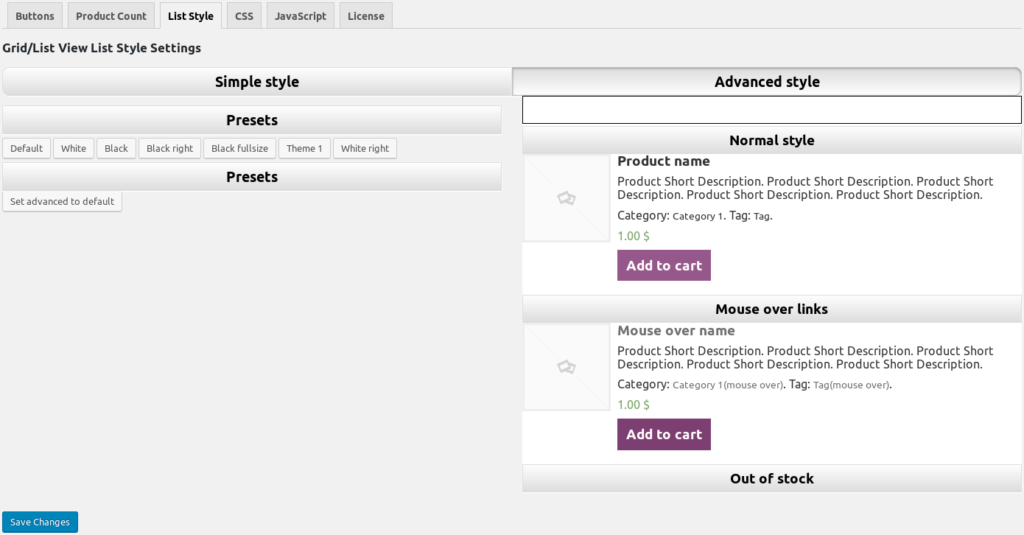Choose the Black preset
The height and width of the screenshot is (535, 1024).
[x=116, y=149]
